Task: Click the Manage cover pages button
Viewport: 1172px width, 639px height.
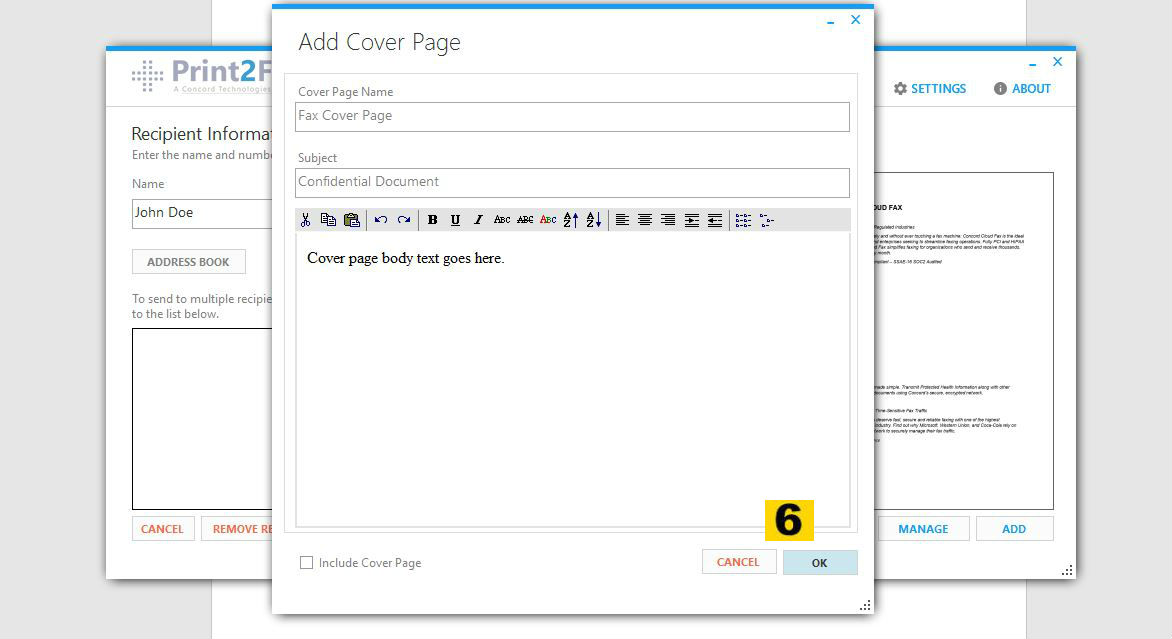Action: (923, 529)
